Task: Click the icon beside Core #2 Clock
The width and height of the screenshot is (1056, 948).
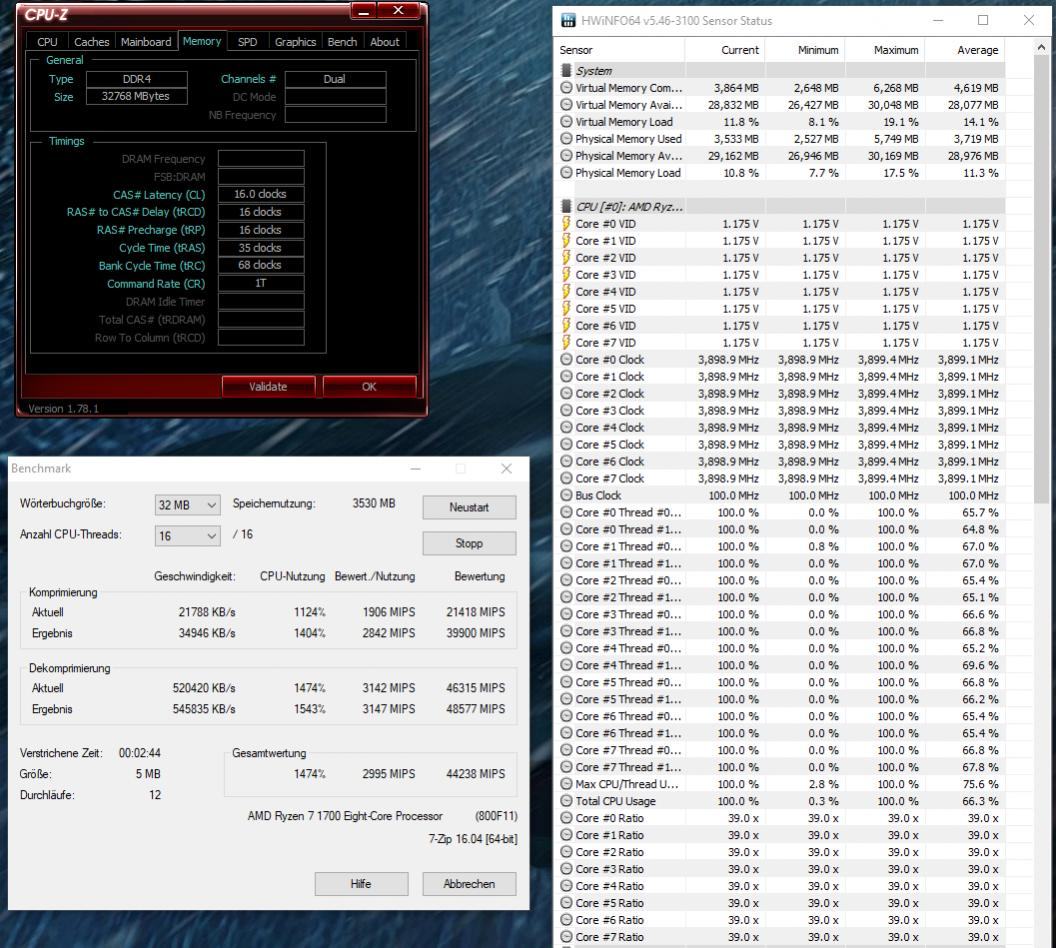Action: (566, 394)
